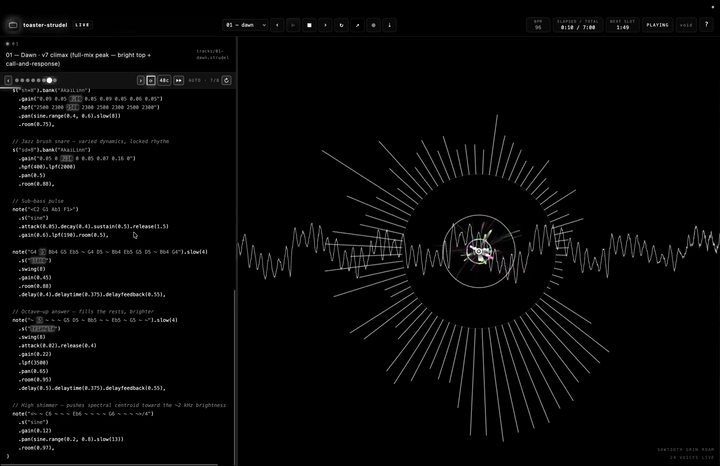Click the diagonal arrow icon in the toolbar

(357, 25)
